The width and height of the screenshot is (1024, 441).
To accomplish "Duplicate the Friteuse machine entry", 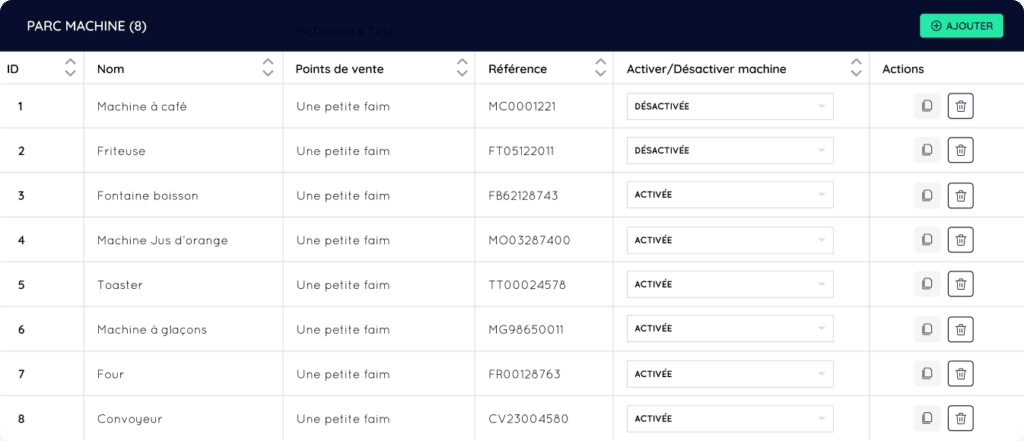I will (x=927, y=151).
